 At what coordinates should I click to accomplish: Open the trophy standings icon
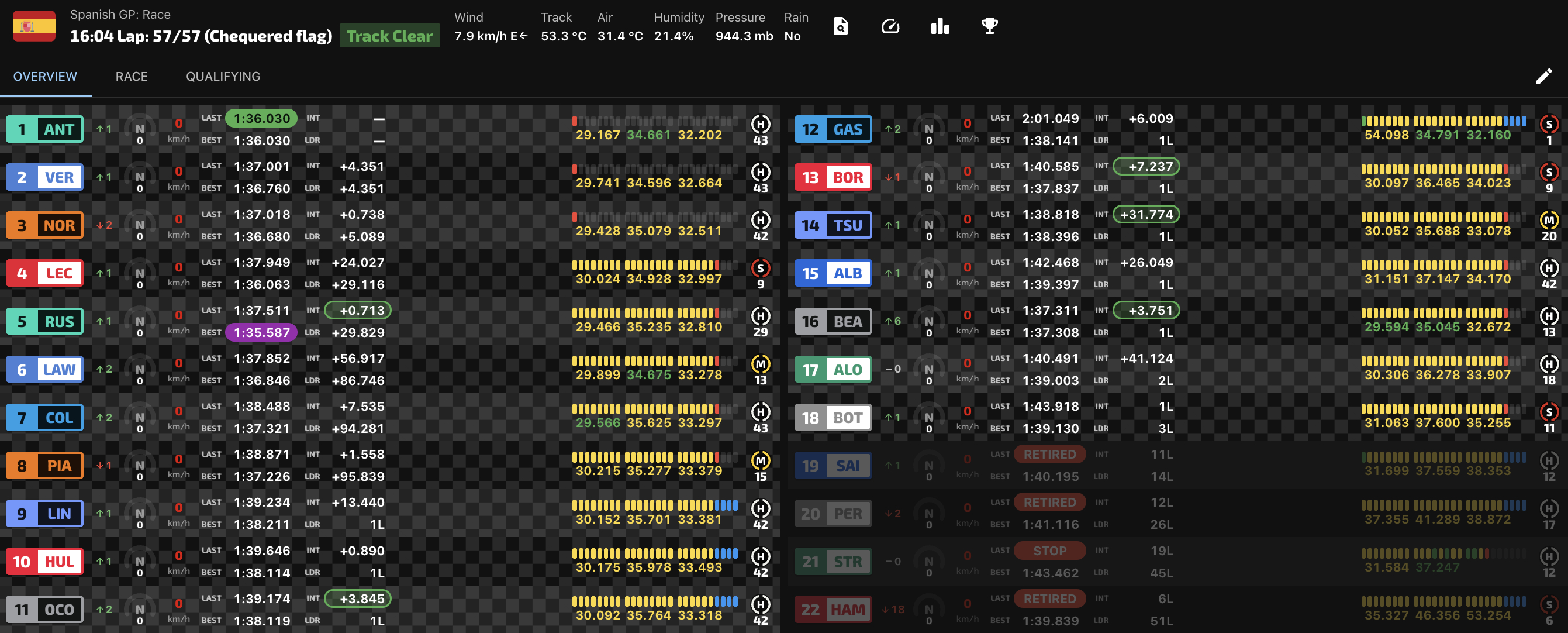click(990, 26)
